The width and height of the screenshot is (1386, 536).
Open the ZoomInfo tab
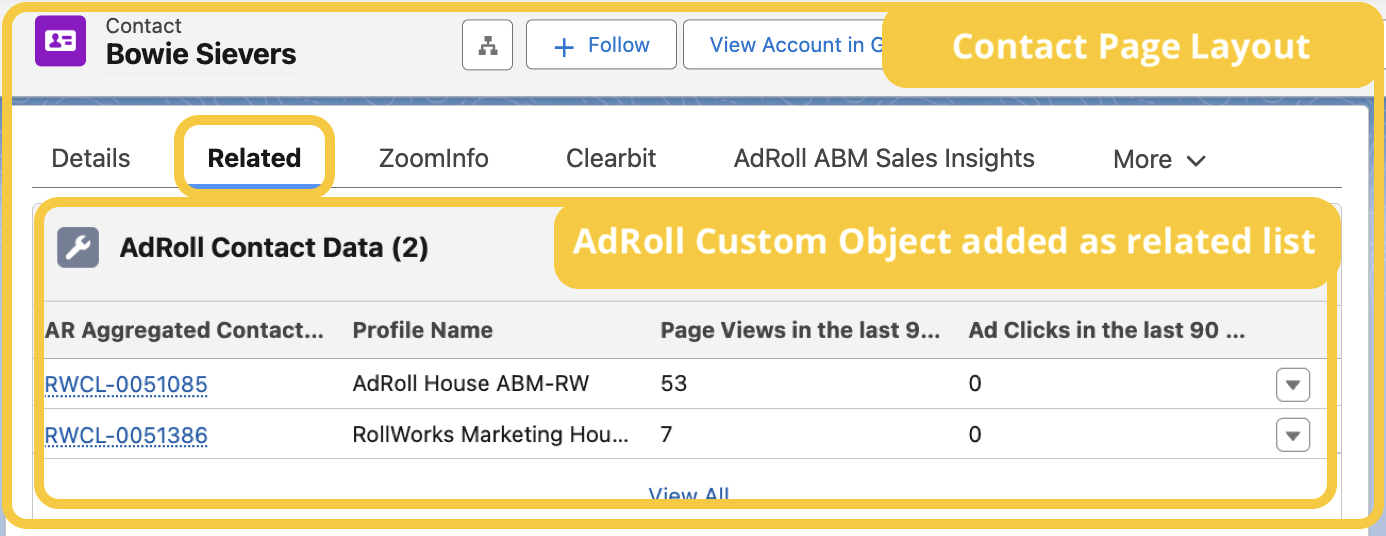[433, 158]
